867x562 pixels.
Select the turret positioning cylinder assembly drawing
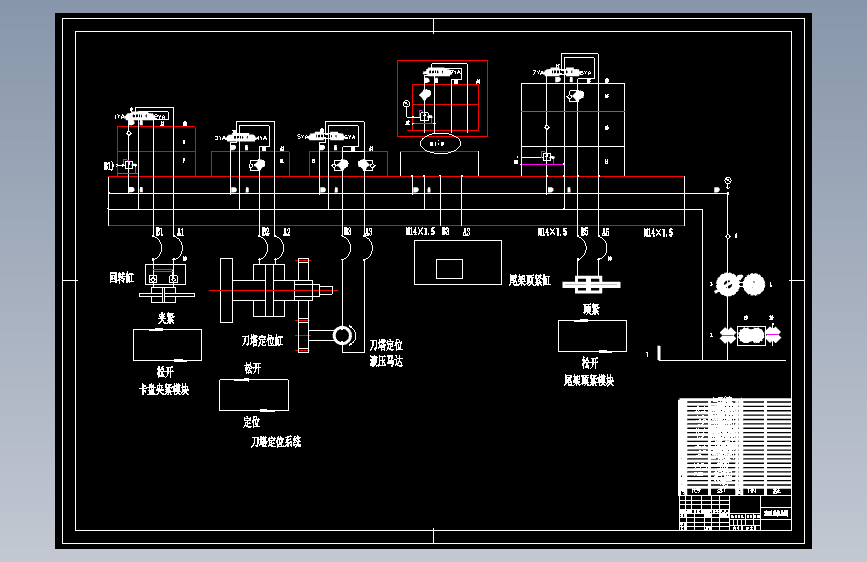click(x=276, y=290)
